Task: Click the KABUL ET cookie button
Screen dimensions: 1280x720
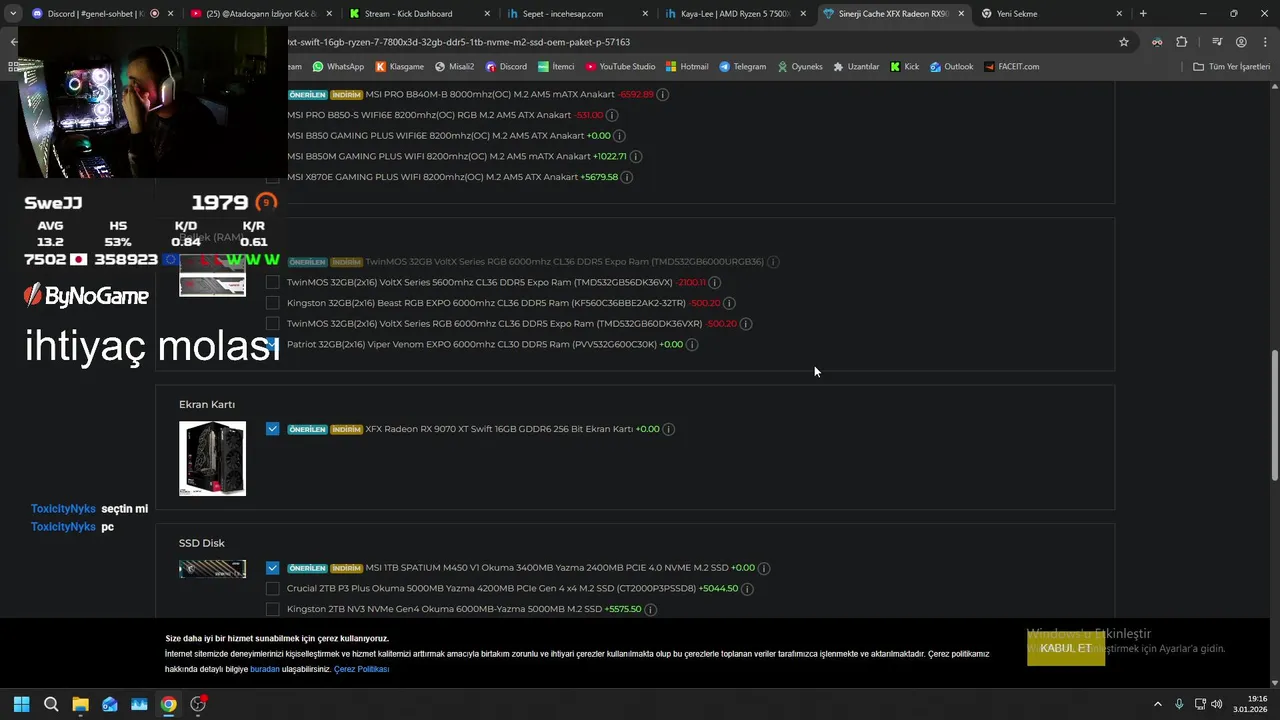Action: tap(1066, 648)
